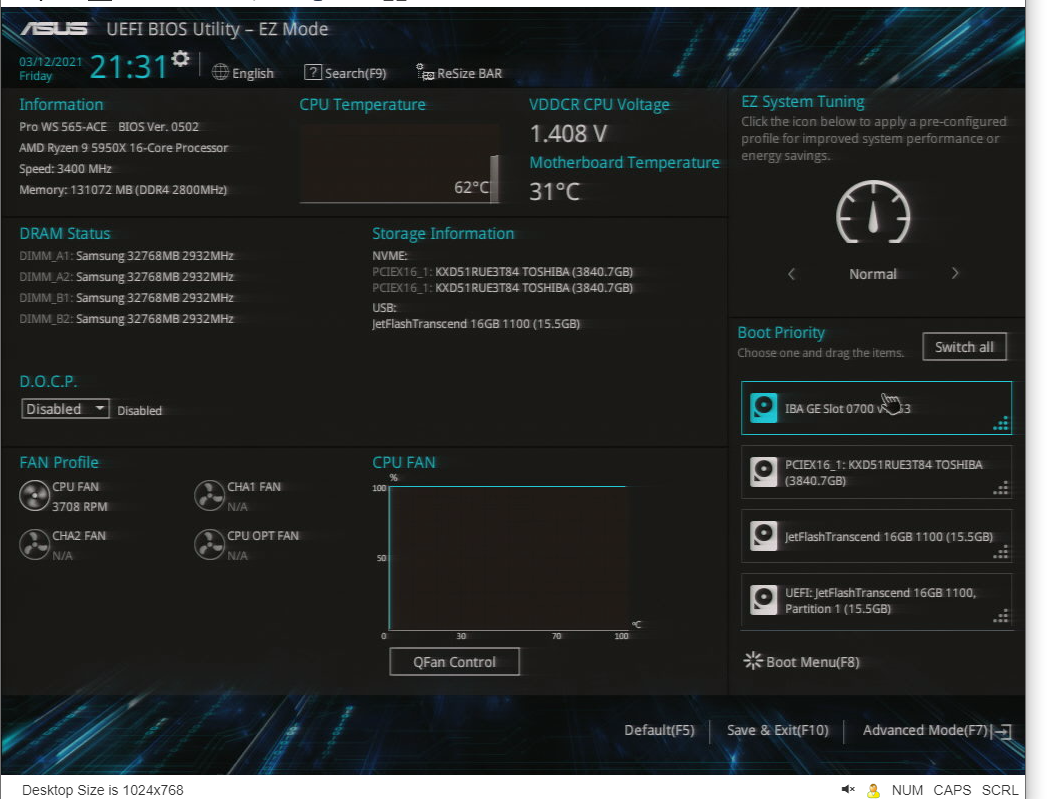
Task: Choose Save & Exit(F10)
Action: (x=778, y=730)
